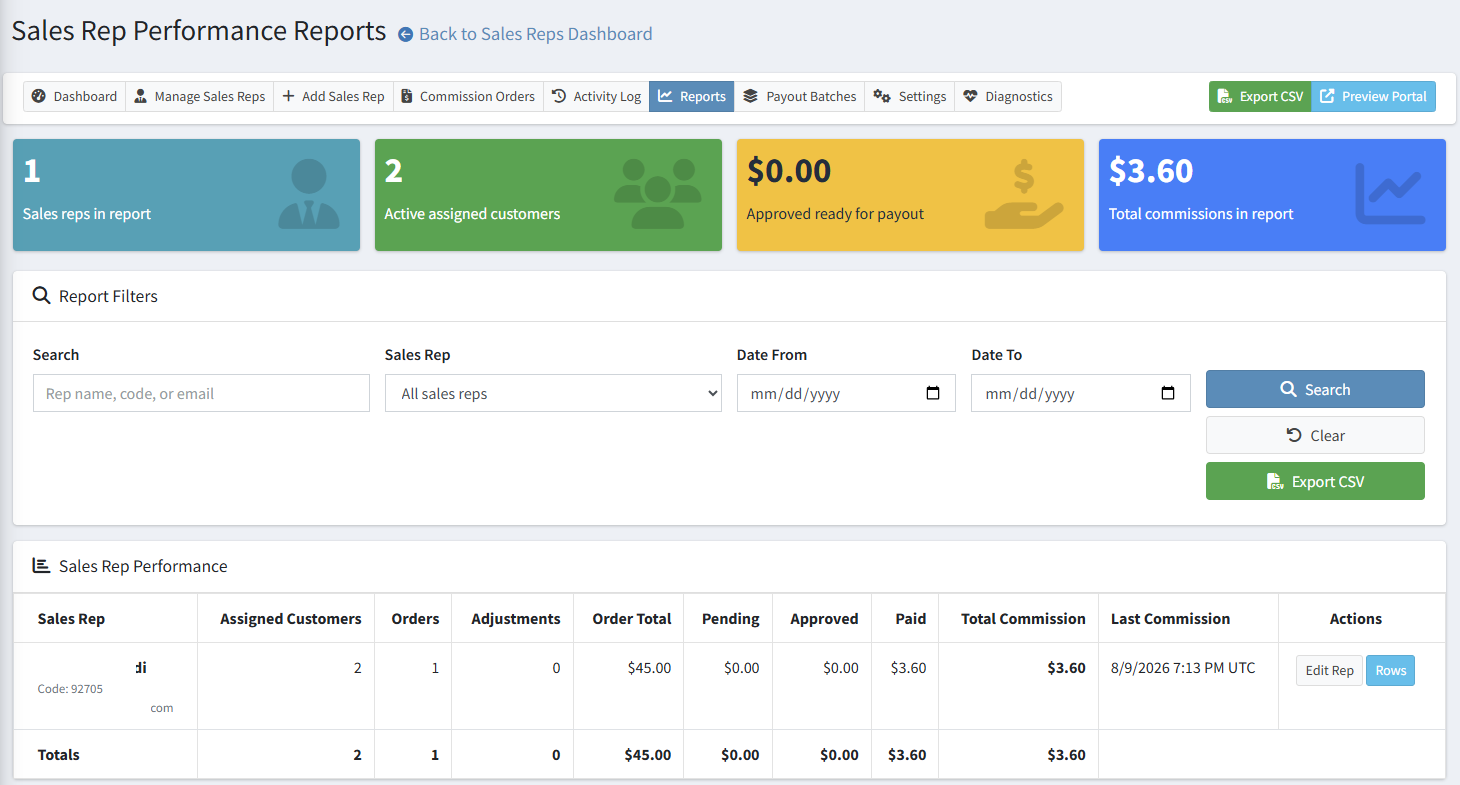The image size is (1460, 785).
Task: Click the Totals row label
Action: coord(58,755)
